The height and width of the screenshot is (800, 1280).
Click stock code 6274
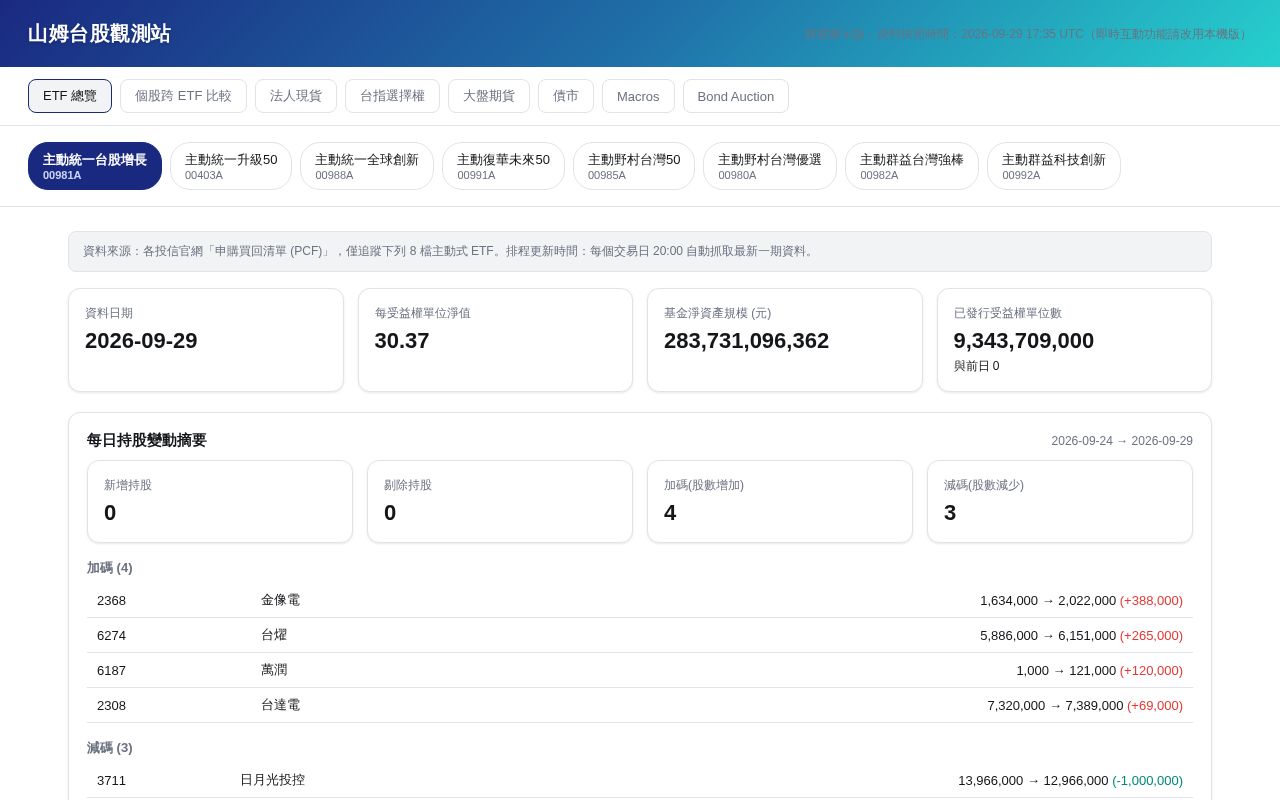pos(111,635)
